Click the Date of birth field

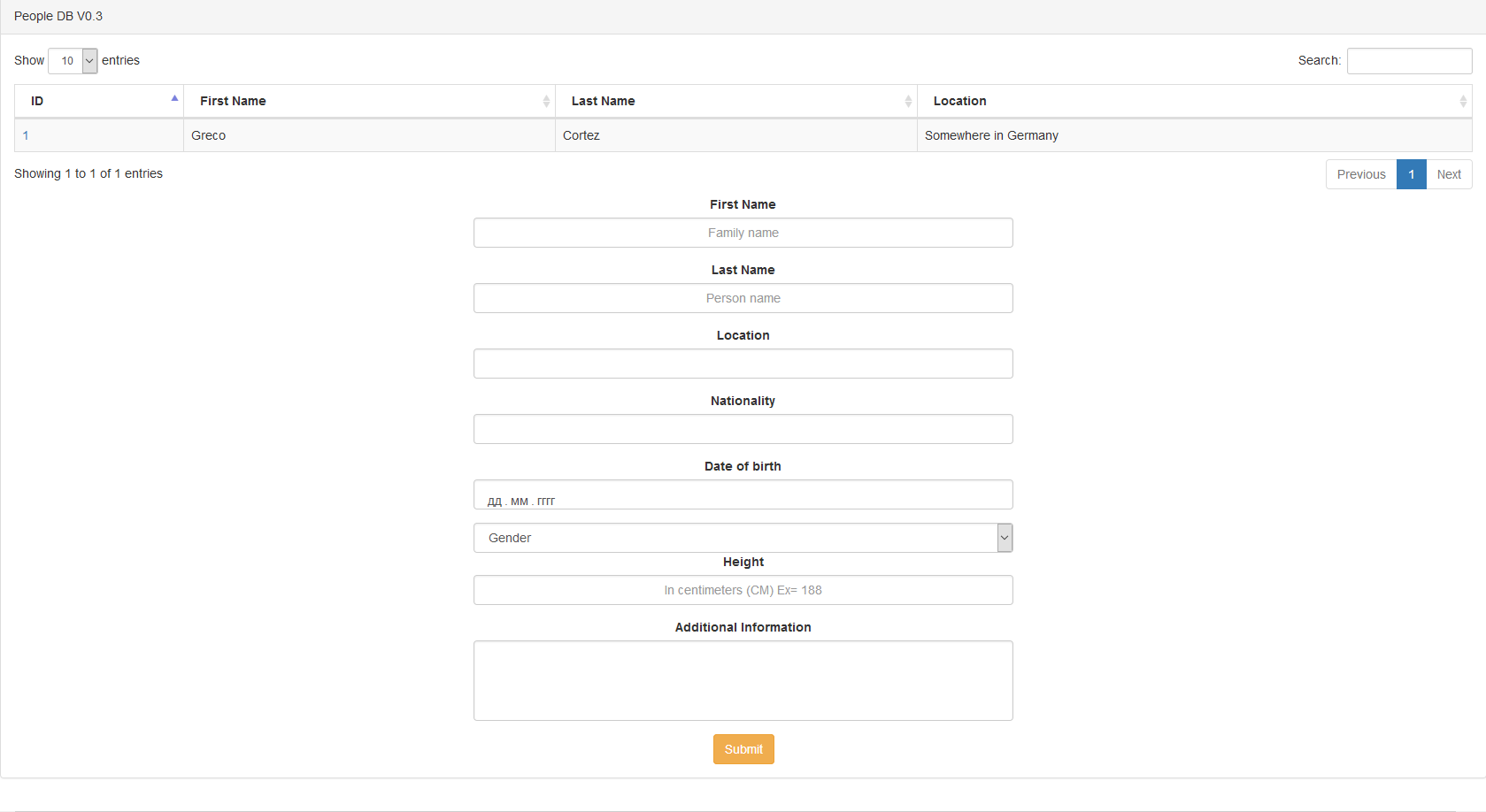743,494
